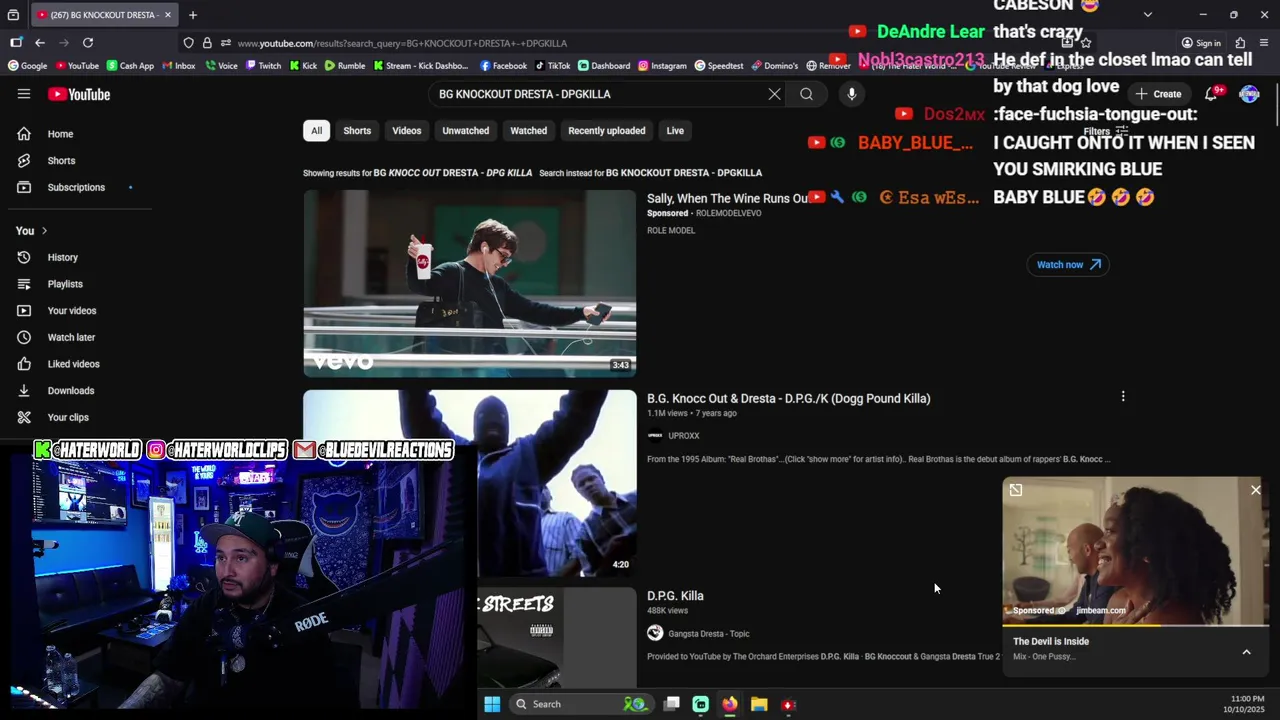Image resolution: width=1280 pixels, height=720 pixels.
Task: Select the Videos filter chip
Action: pyautogui.click(x=407, y=131)
